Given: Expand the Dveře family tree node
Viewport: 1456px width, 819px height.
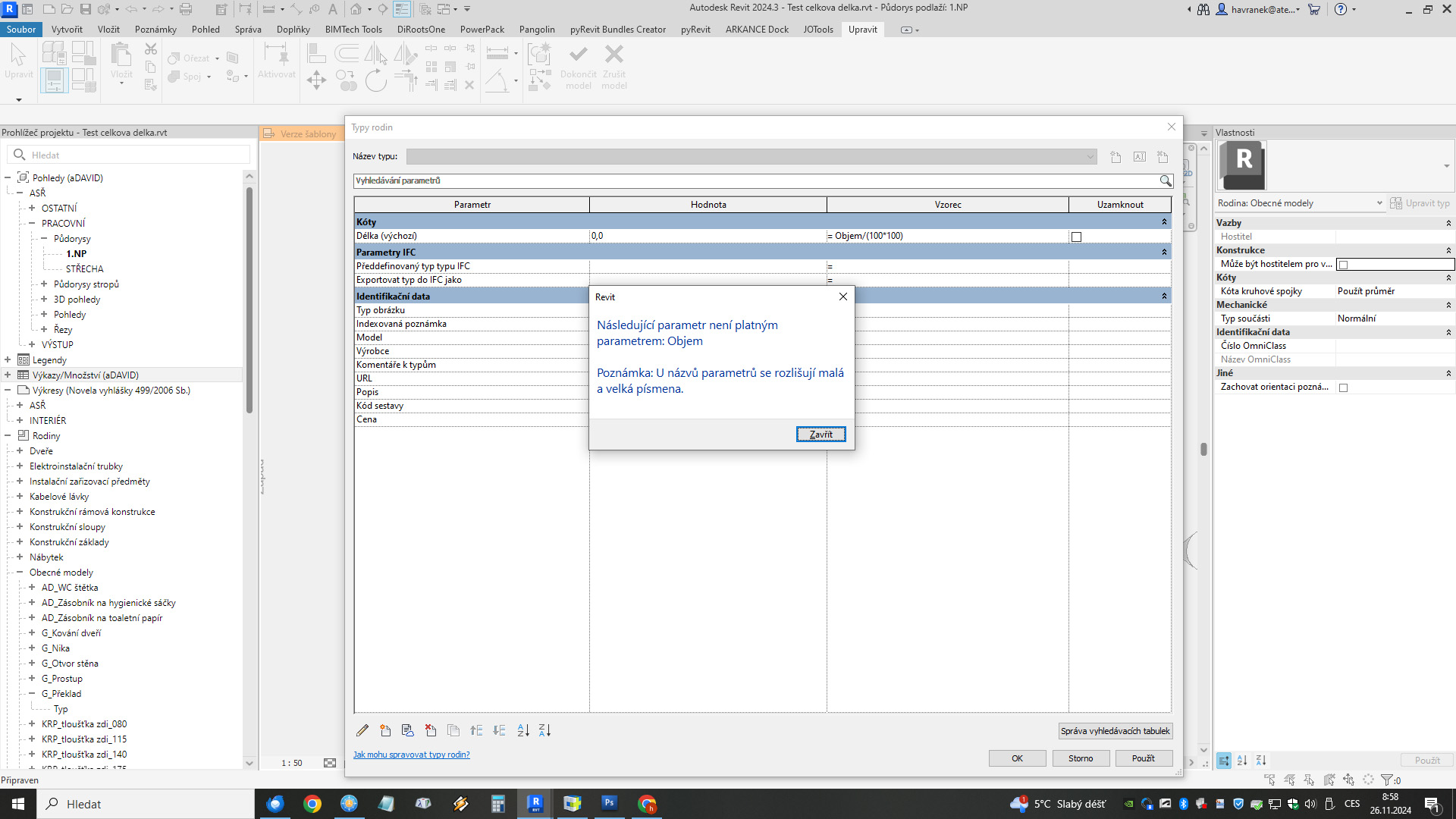Looking at the screenshot, I should point(20,450).
